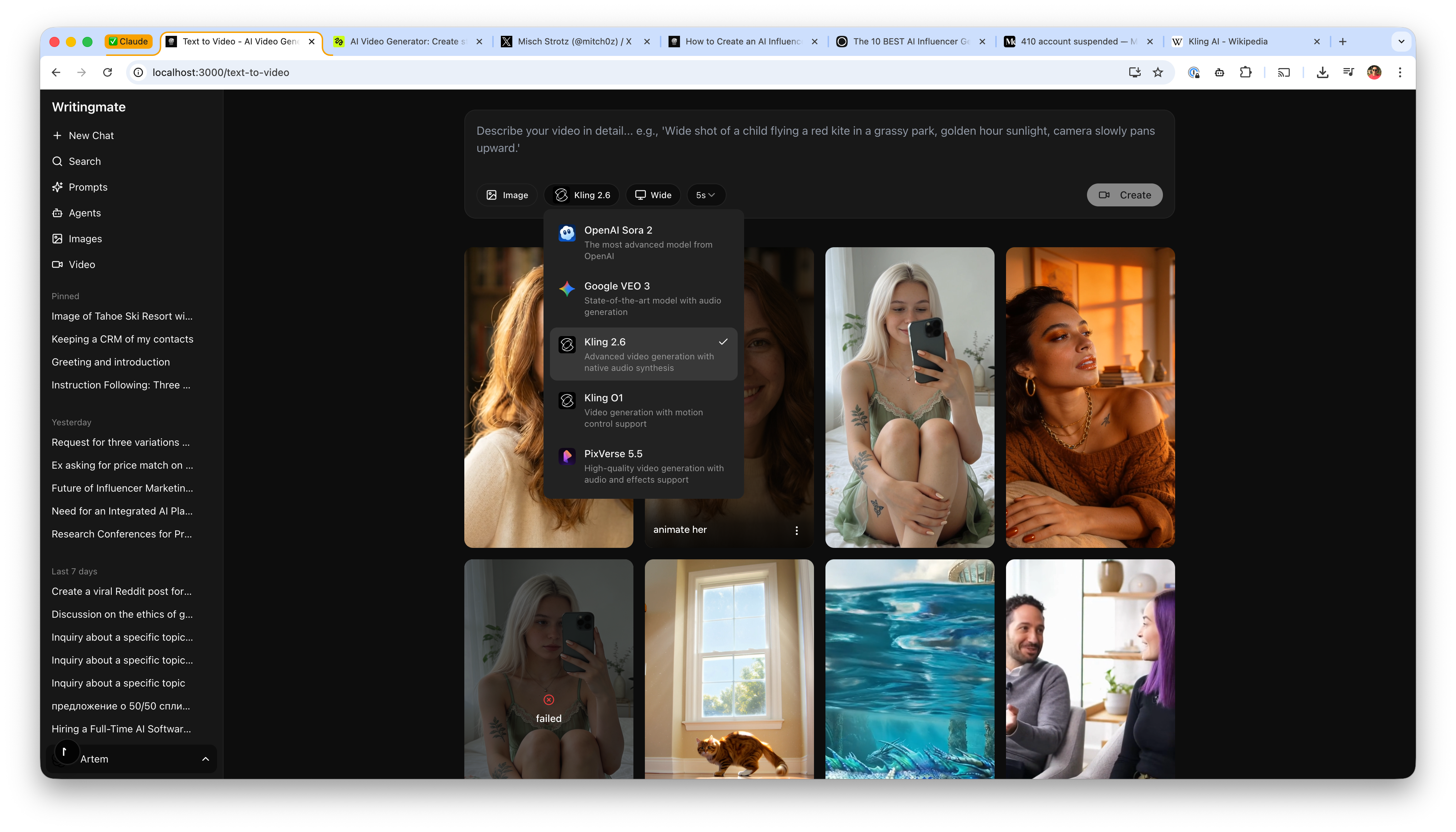The width and height of the screenshot is (1456, 832).
Task: Open the chat titled Greeting and introduction
Action: [x=110, y=362]
